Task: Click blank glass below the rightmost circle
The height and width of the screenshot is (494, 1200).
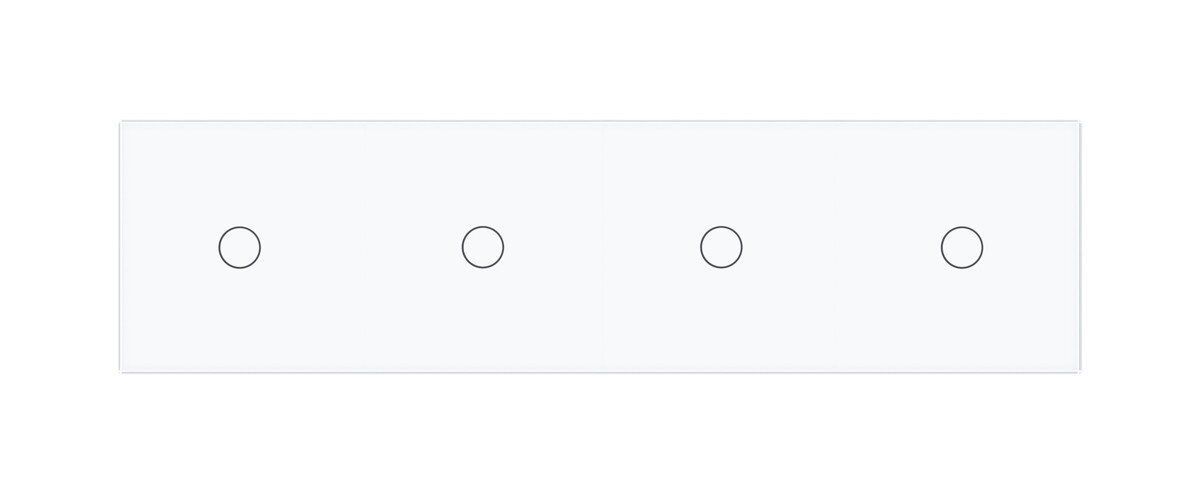Action: click(961, 320)
